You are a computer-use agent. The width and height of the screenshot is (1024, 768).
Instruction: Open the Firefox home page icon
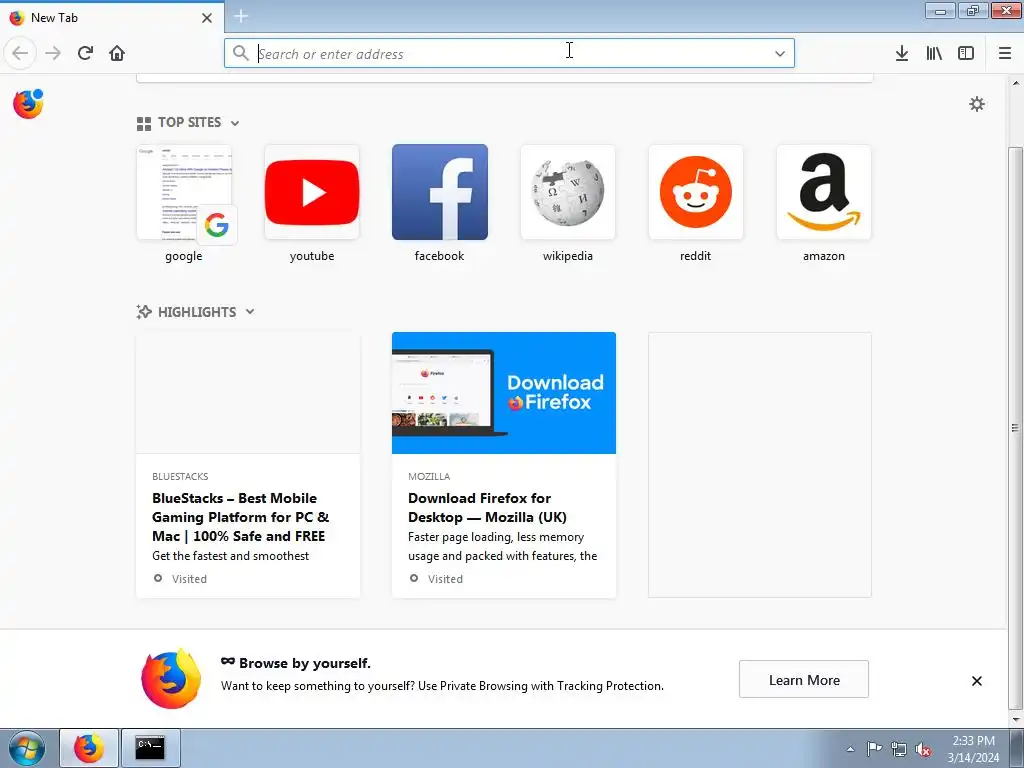coord(117,53)
